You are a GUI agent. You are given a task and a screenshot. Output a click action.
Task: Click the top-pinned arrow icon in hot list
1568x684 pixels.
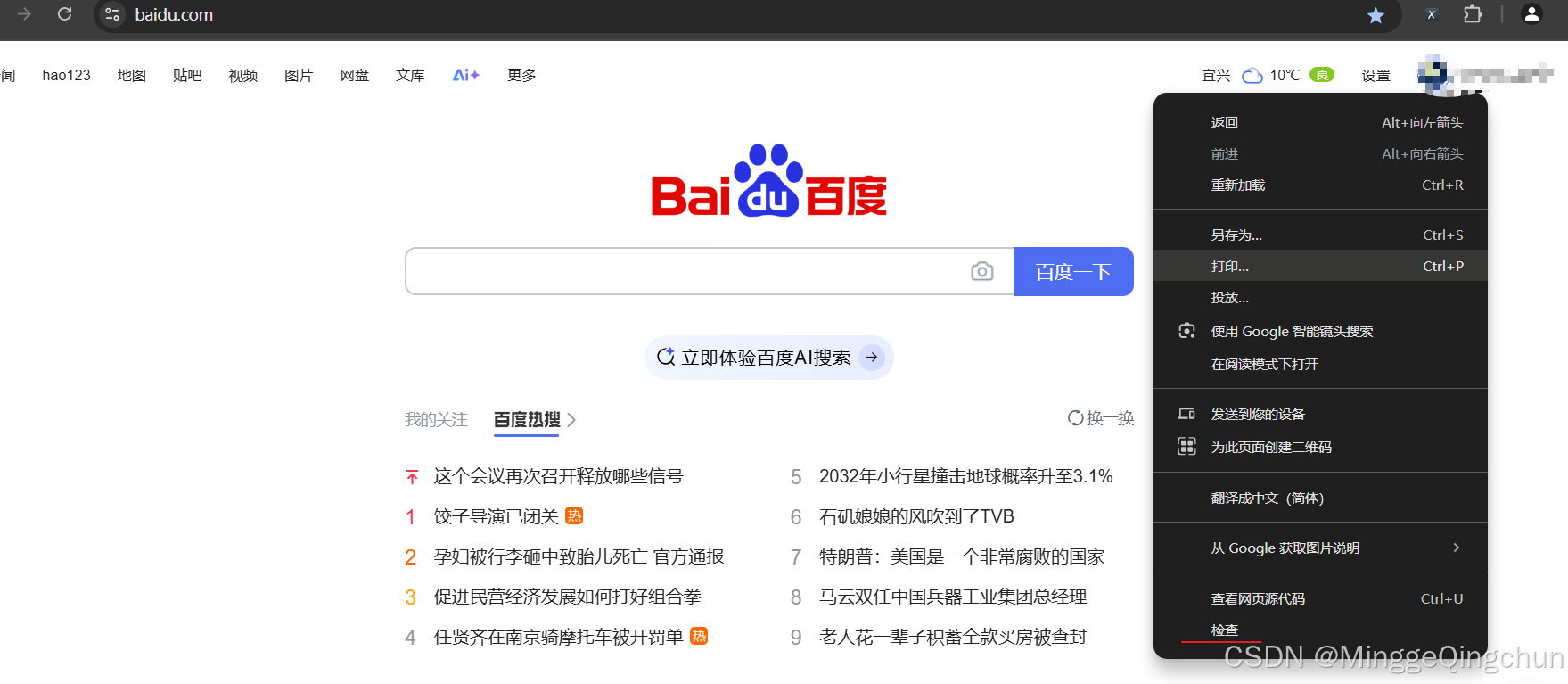(412, 477)
